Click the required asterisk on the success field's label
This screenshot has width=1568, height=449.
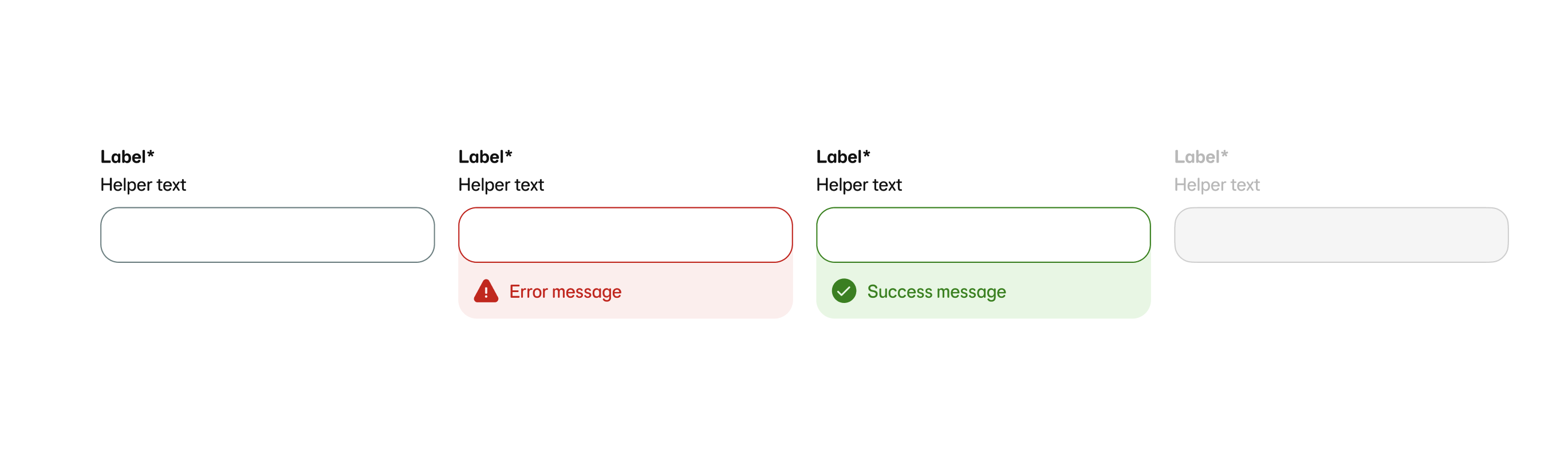[x=867, y=155]
